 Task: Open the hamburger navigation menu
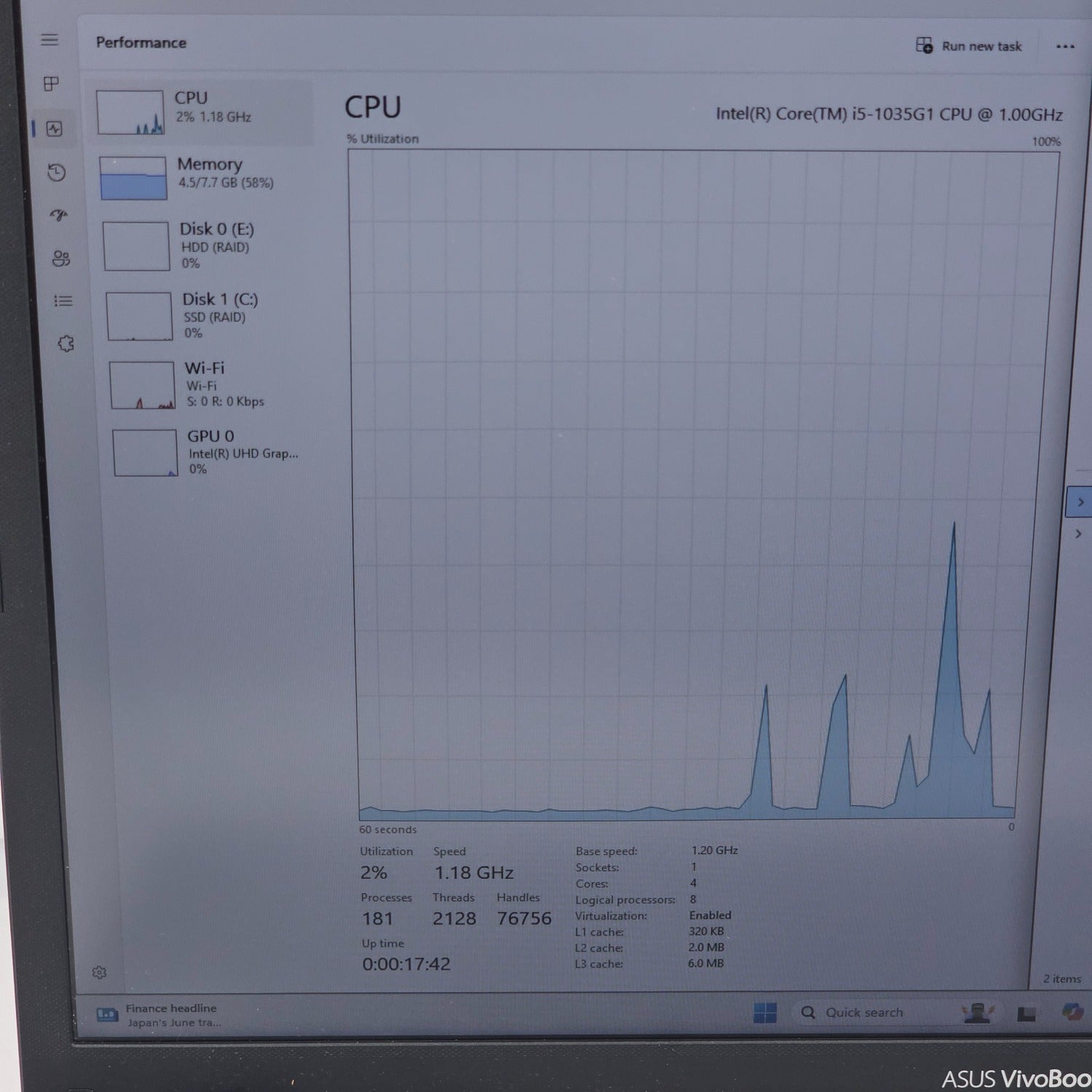(x=50, y=39)
